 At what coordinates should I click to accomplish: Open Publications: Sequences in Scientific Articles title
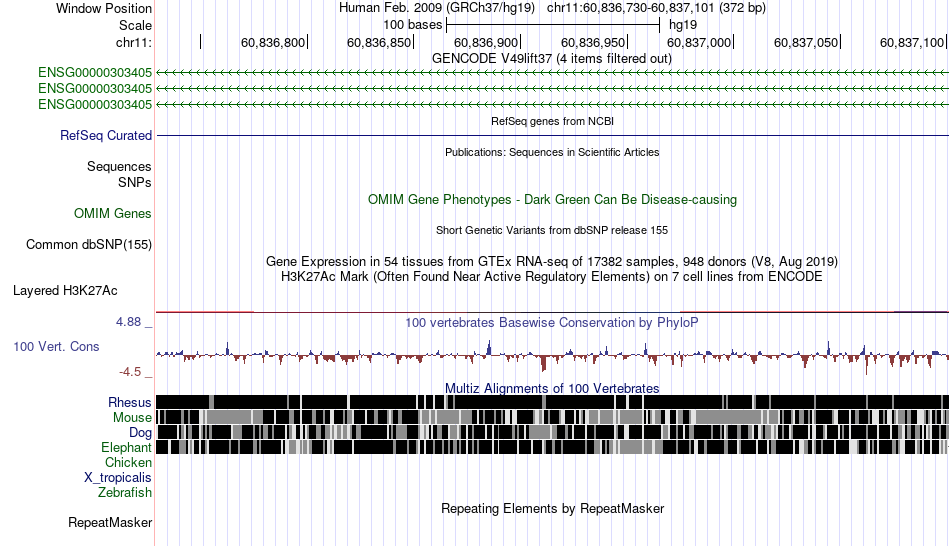pos(552,152)
